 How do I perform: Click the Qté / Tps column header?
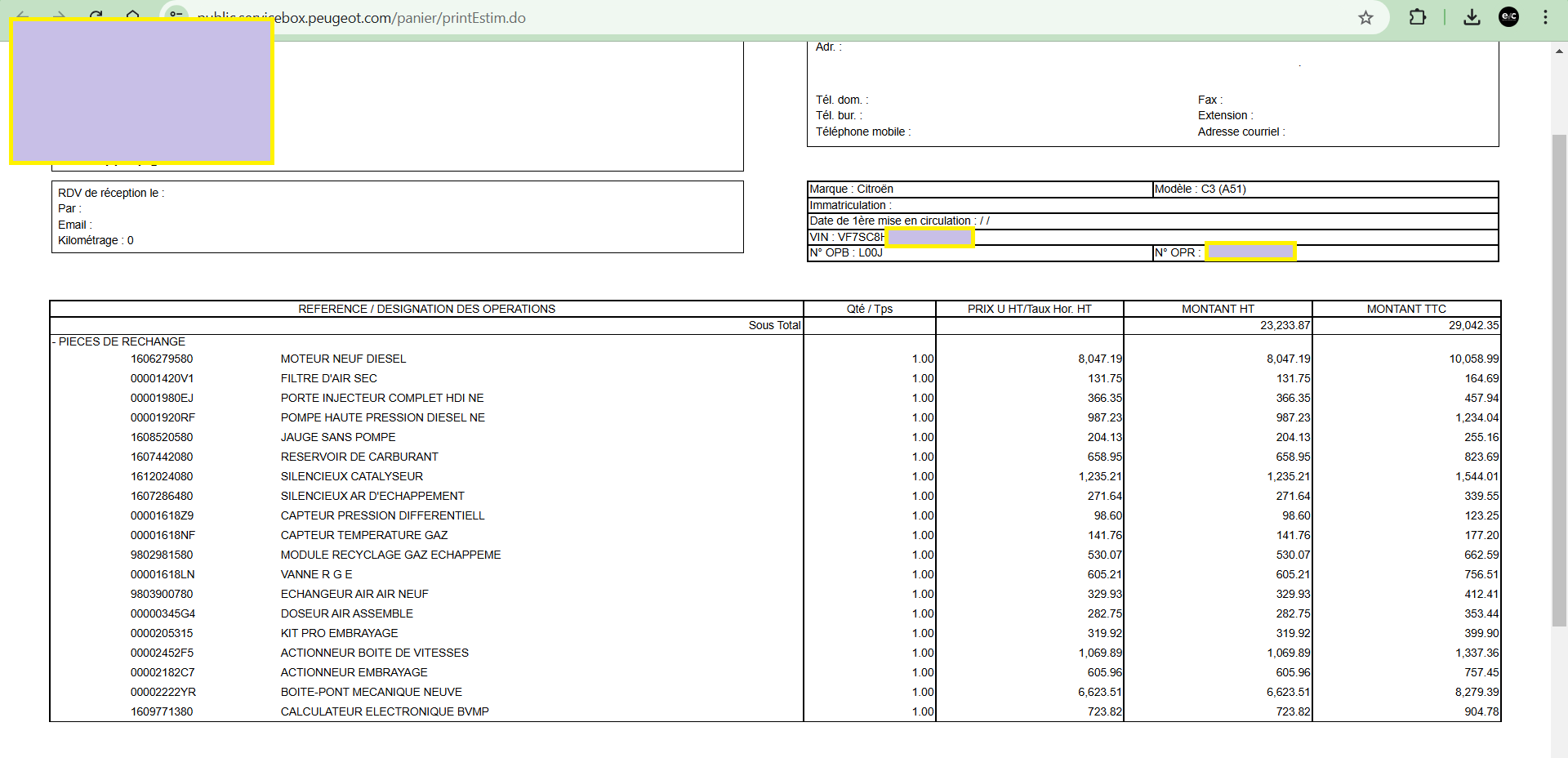[870, 309]
